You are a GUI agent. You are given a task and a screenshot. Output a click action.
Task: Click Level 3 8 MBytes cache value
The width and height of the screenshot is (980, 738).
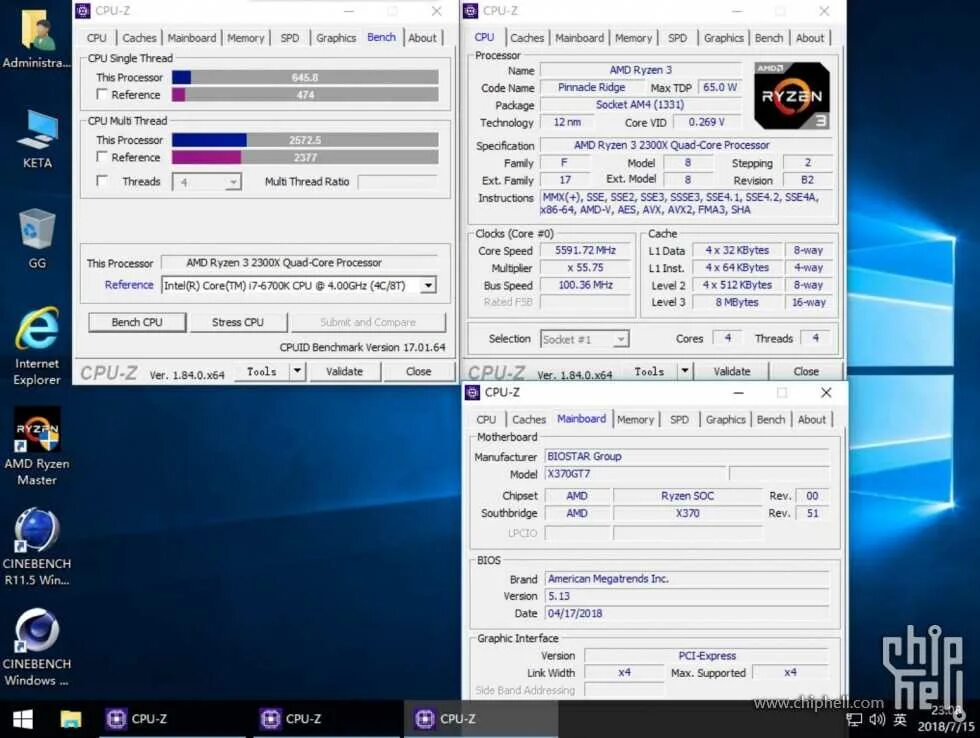point(737,302)
